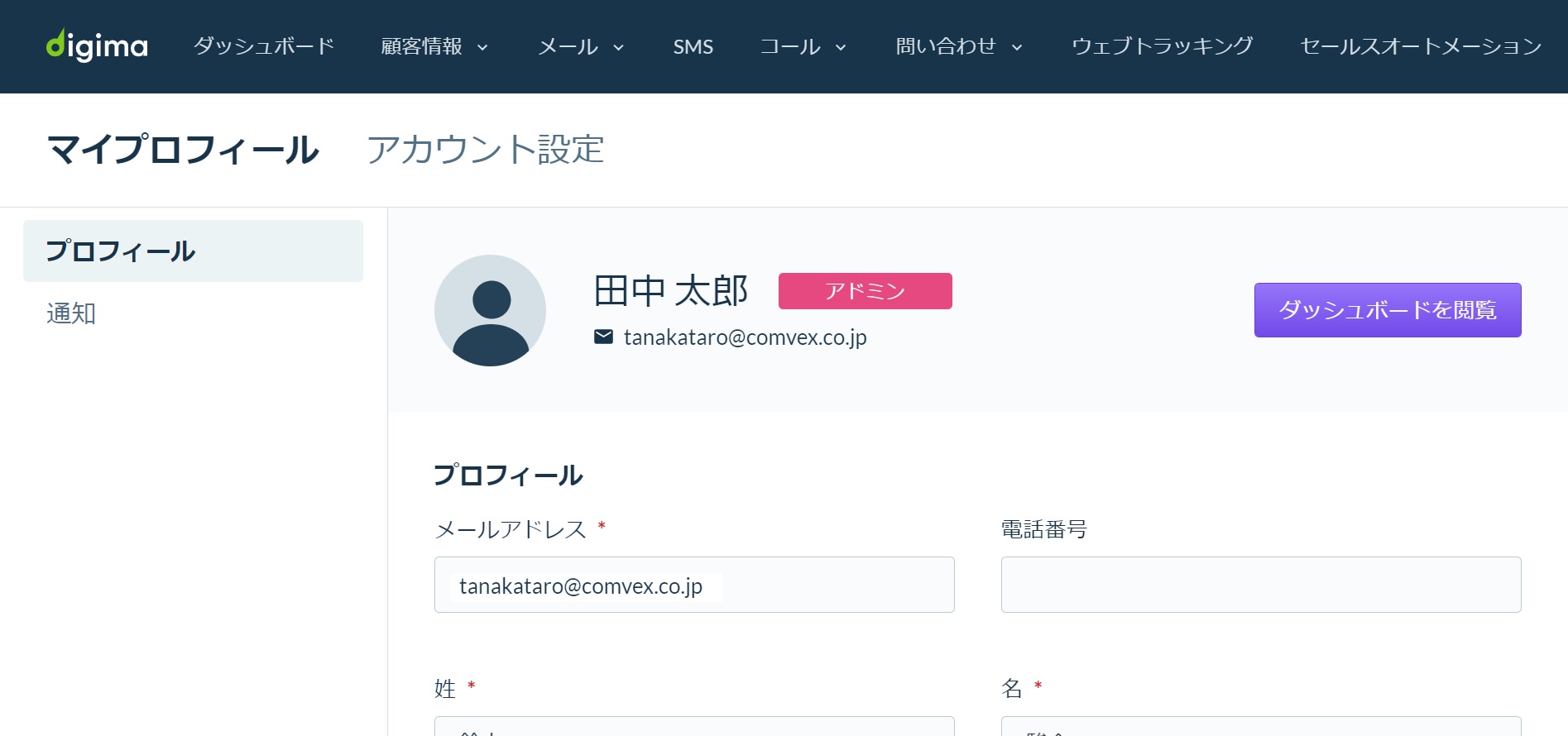
Task: Click the pink アドミン badge
Action: pyautogui.click(x=865, y=291)
